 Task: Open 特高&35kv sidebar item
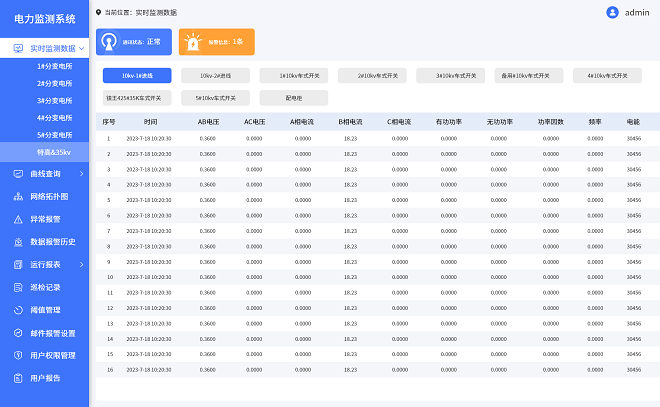(54, 151)
